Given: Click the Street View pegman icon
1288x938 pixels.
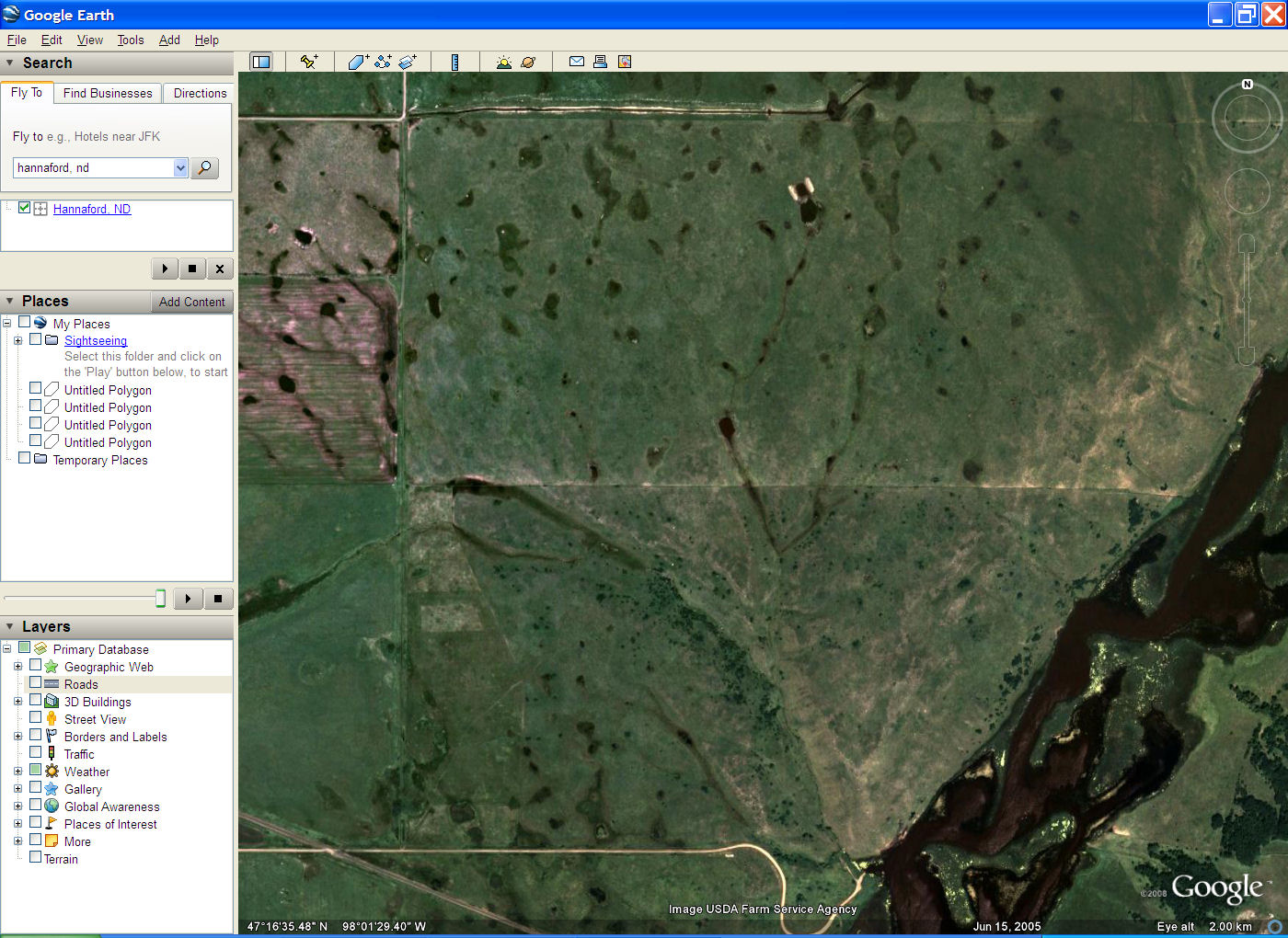Looking at the screenshot, I should pyautogui.click(x=52, y=719).
